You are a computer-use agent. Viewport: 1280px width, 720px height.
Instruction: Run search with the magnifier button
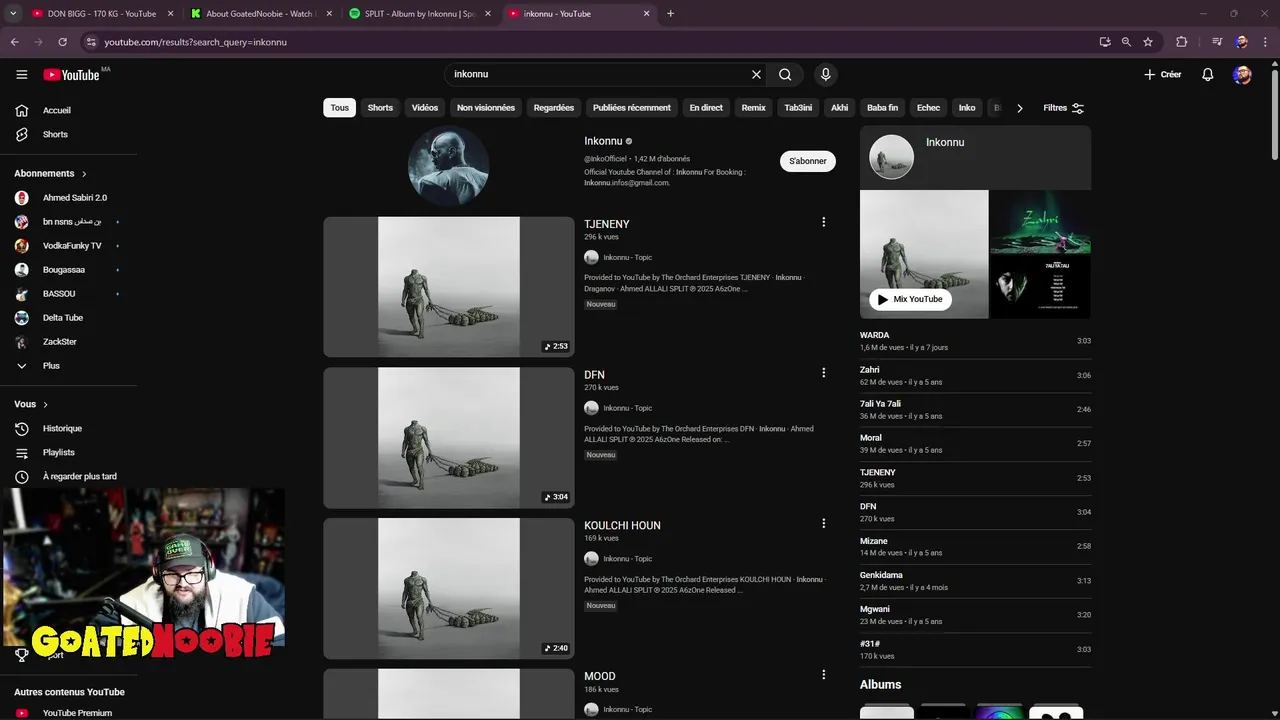[x=785, y=74]
